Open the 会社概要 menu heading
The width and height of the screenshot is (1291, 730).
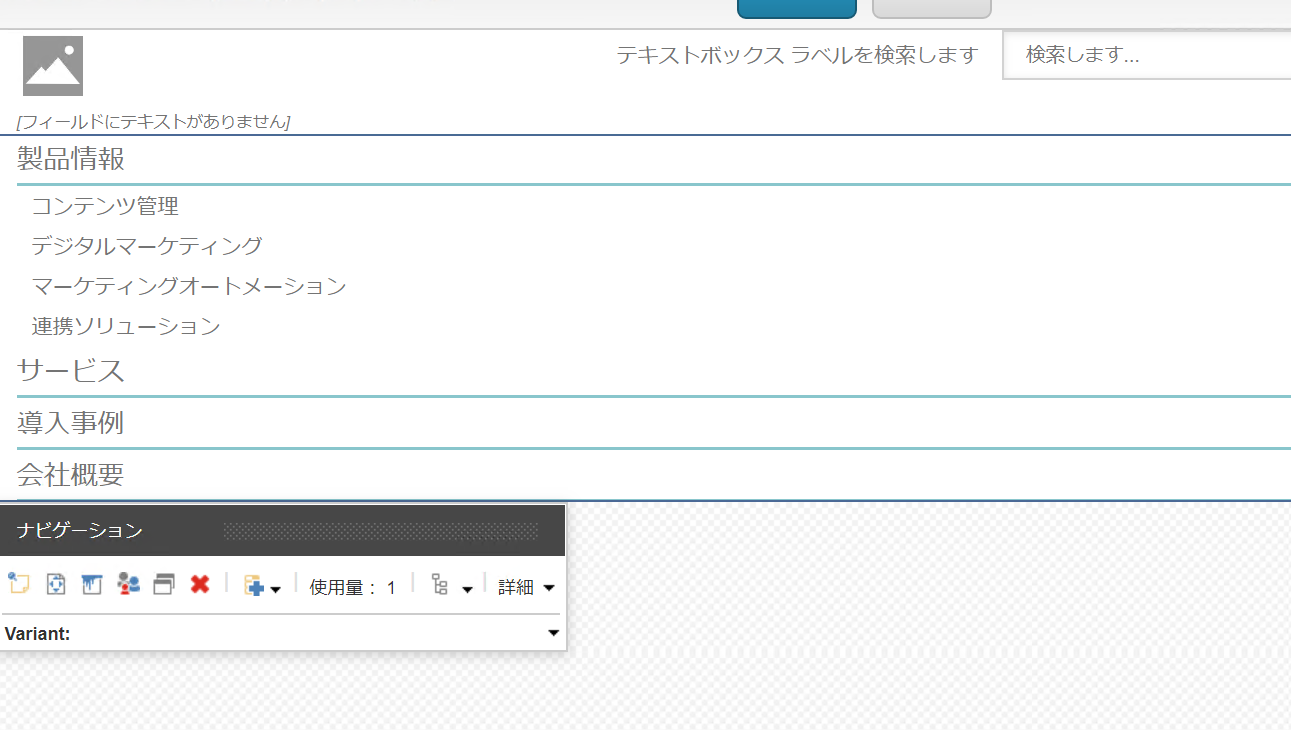pyautogui.click(x=70, y=475)
